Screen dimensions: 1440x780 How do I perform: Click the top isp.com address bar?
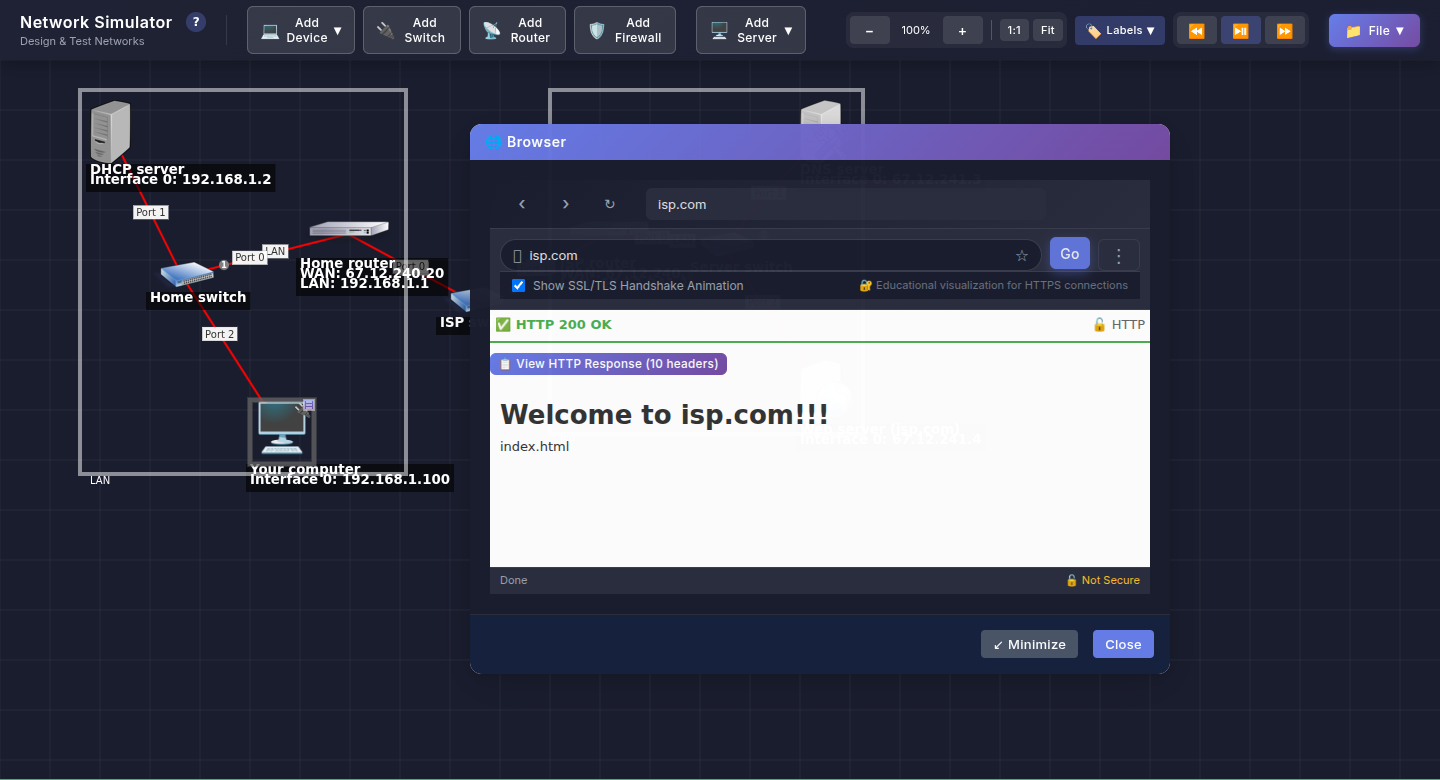[x=846, y=204]
